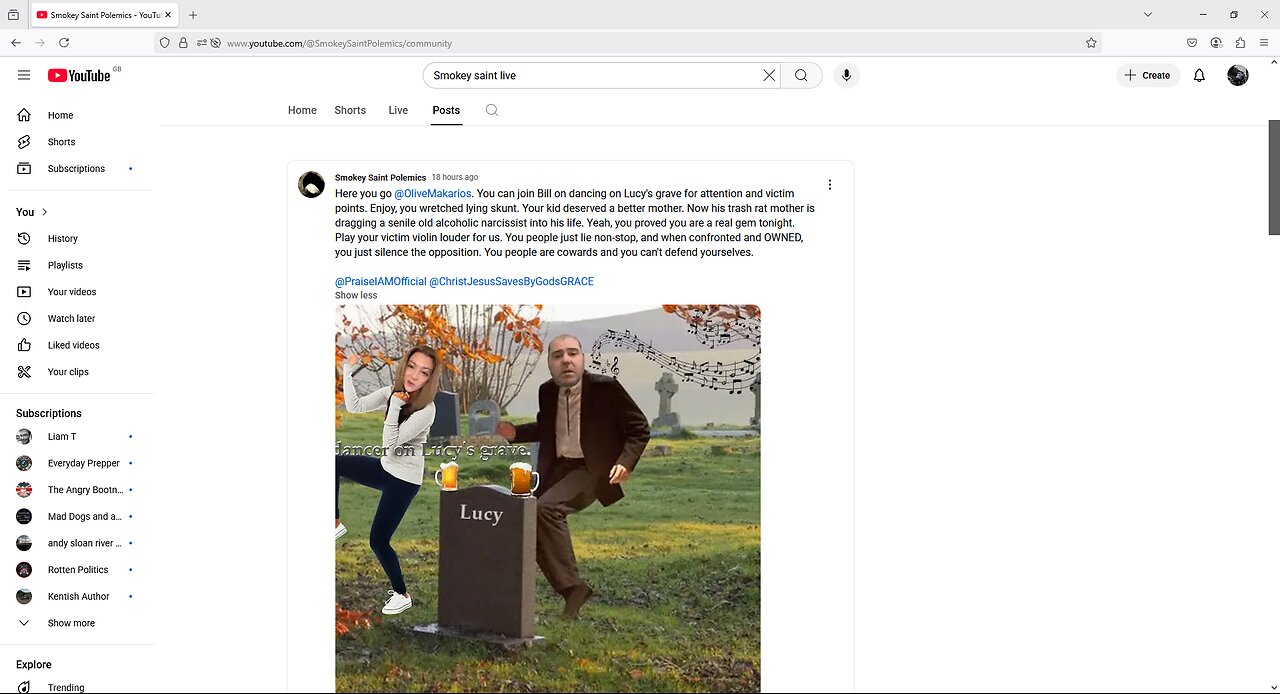The width and height of the screenshot is (1280, 694).
Task: Open the 18 hours ago timestamp
Action: (455, 178)
